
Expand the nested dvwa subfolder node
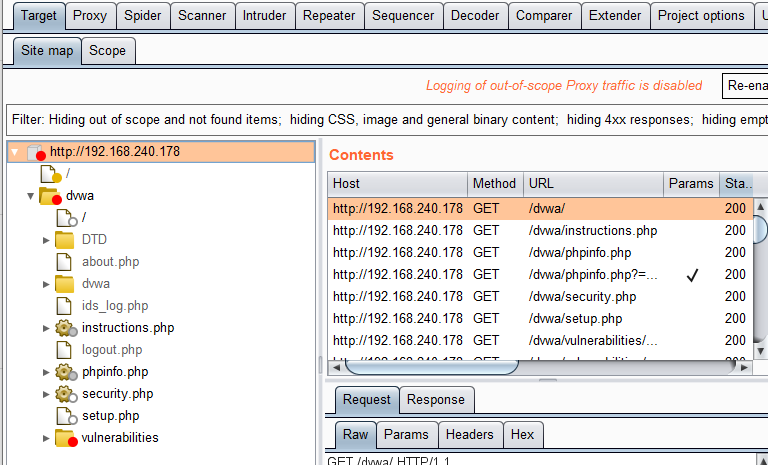[46, 284]
